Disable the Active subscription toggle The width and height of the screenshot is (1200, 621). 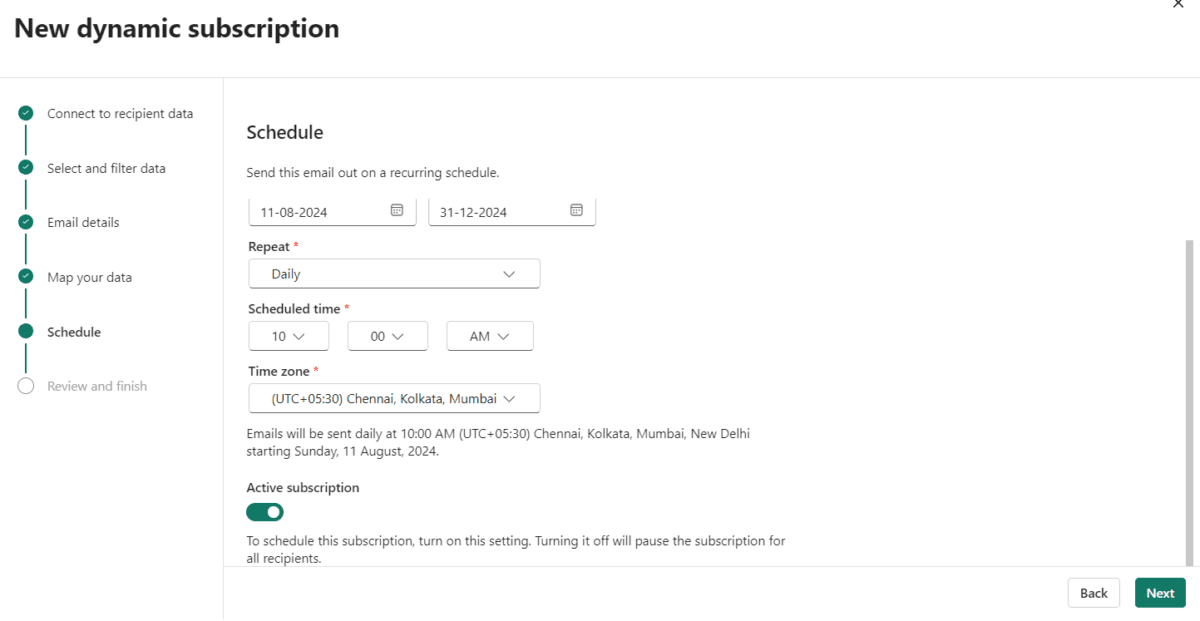click(x=264, y=511)
